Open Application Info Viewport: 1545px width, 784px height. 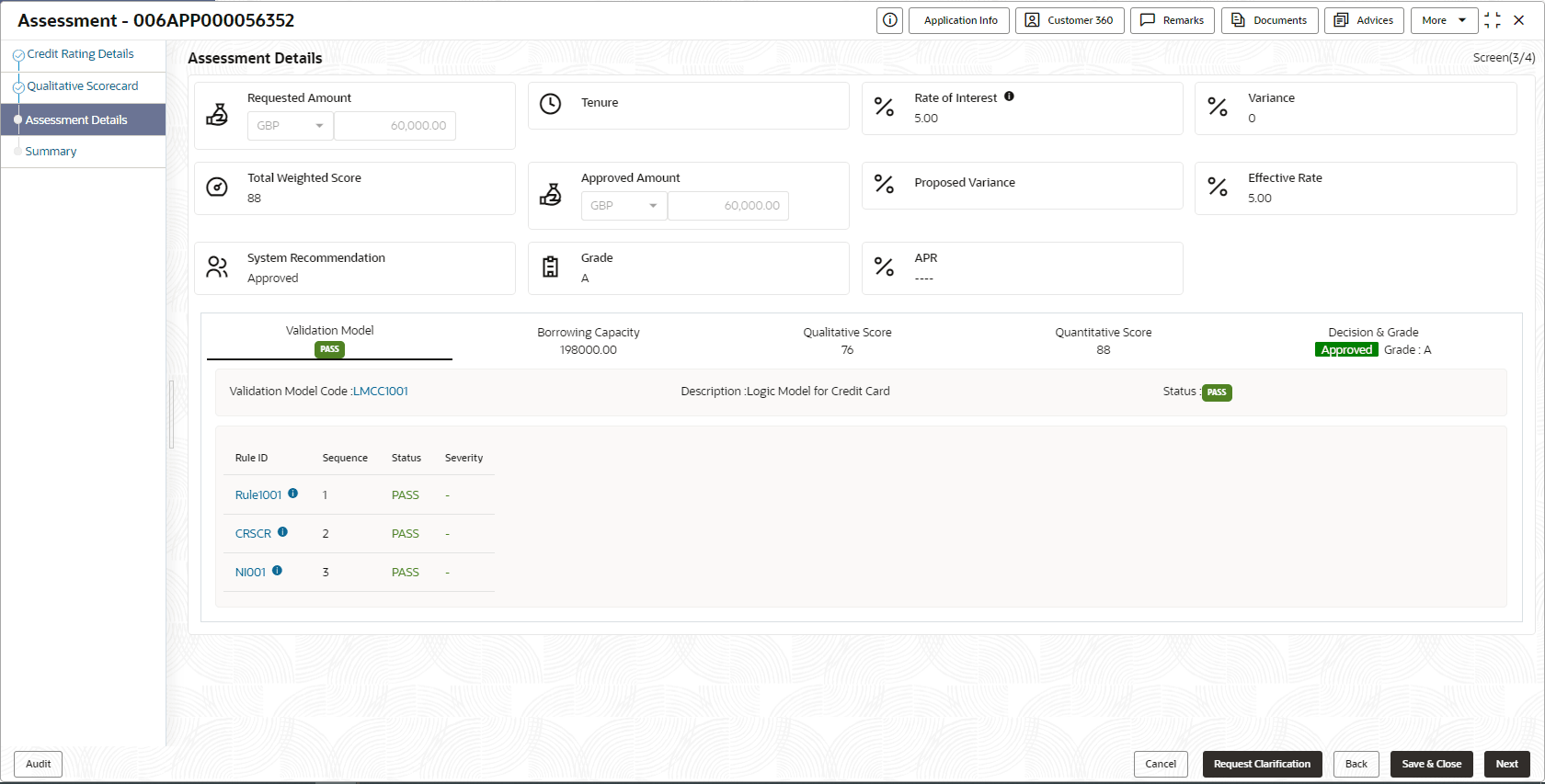coord(959,20)
